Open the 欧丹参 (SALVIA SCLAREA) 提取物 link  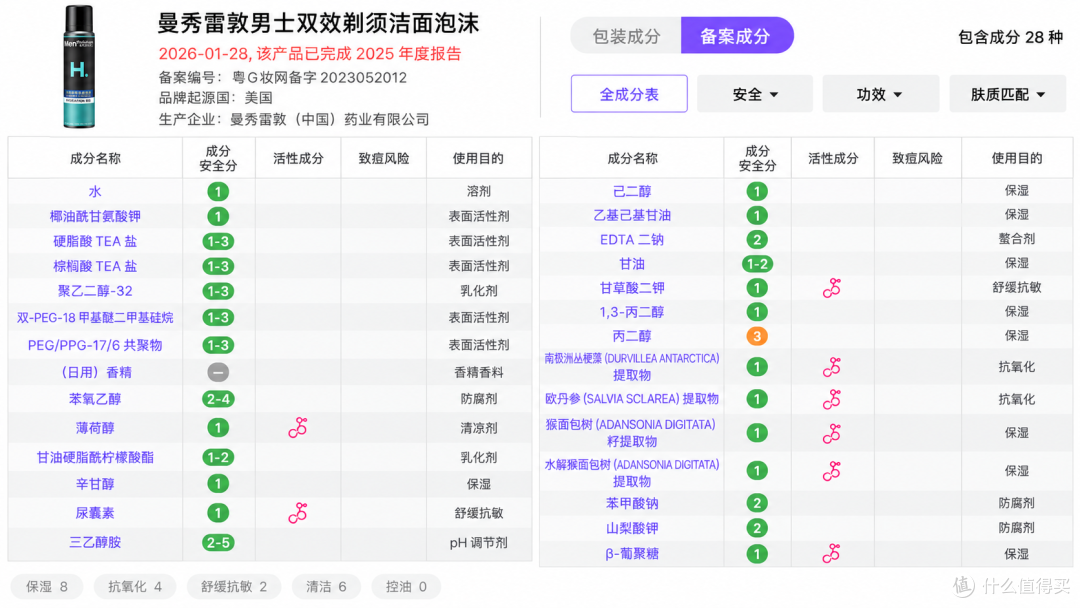pos(632,399)
